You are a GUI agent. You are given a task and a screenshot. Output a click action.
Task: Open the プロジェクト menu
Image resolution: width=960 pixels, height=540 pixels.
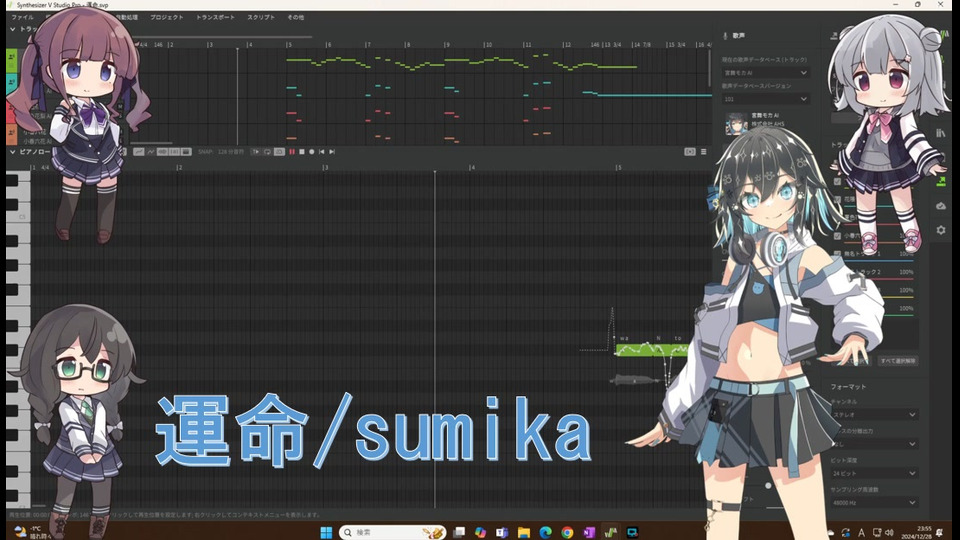point(167,17)
